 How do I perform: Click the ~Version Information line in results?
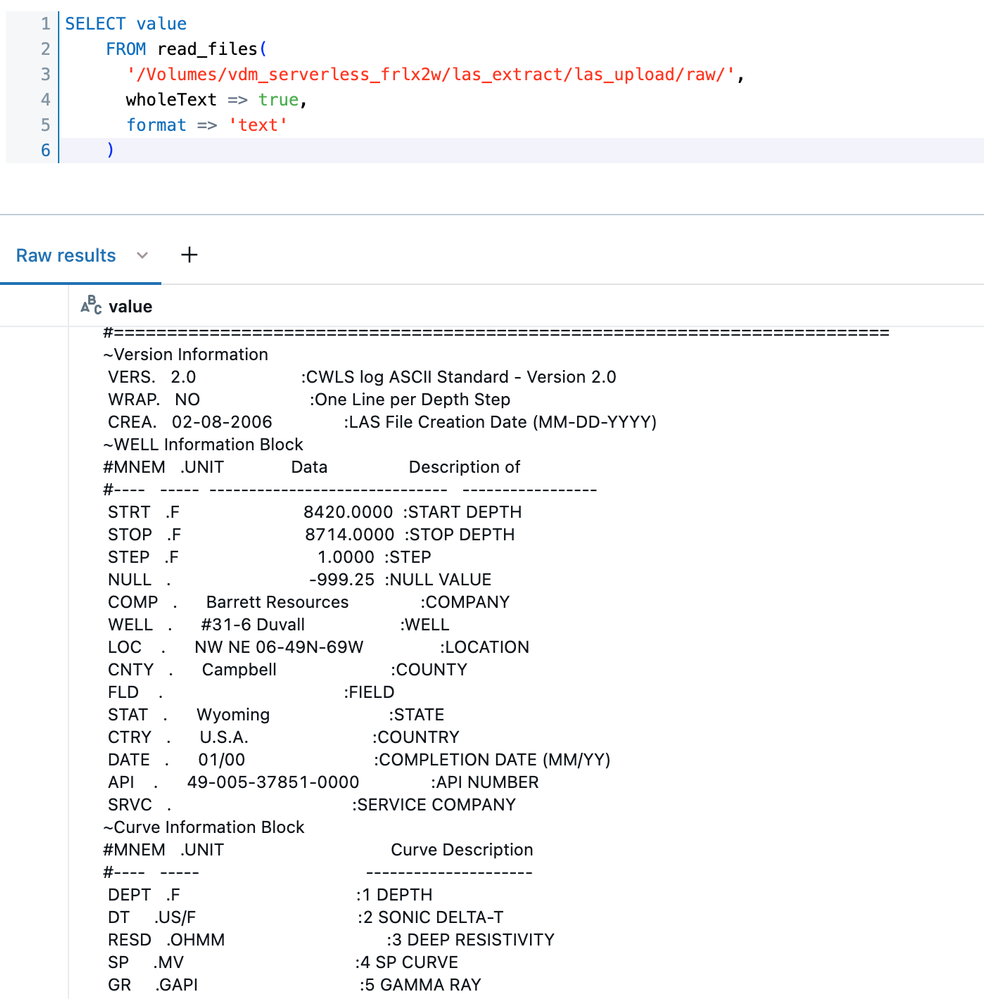pos(186,354)
